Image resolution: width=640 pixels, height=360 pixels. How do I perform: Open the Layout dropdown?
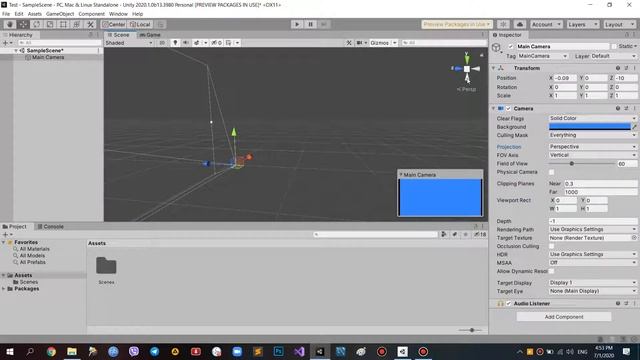[x=619, y=24]
